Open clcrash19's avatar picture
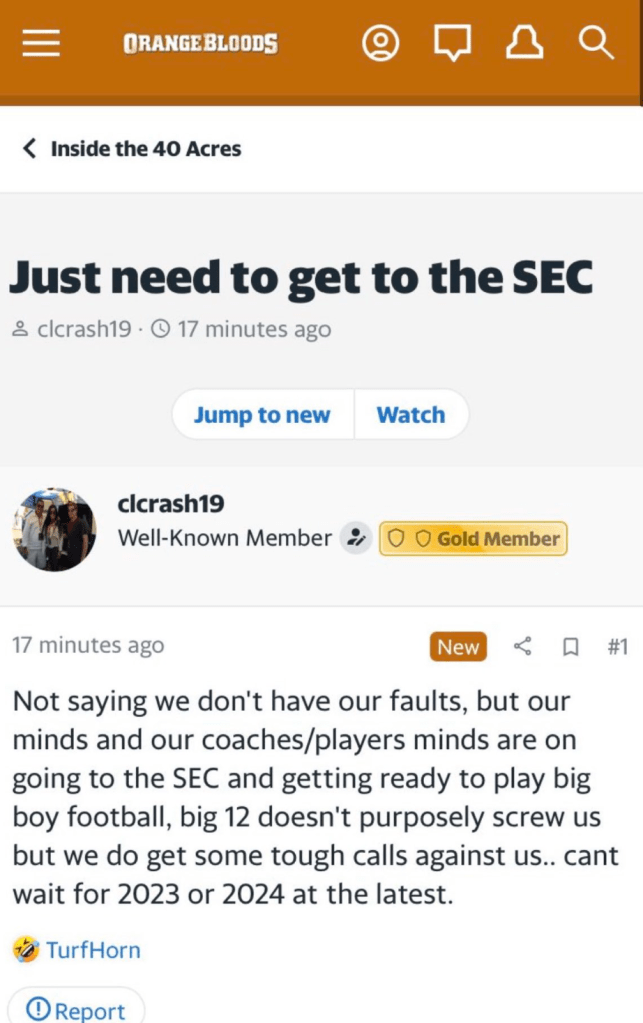 coord(55,530)
